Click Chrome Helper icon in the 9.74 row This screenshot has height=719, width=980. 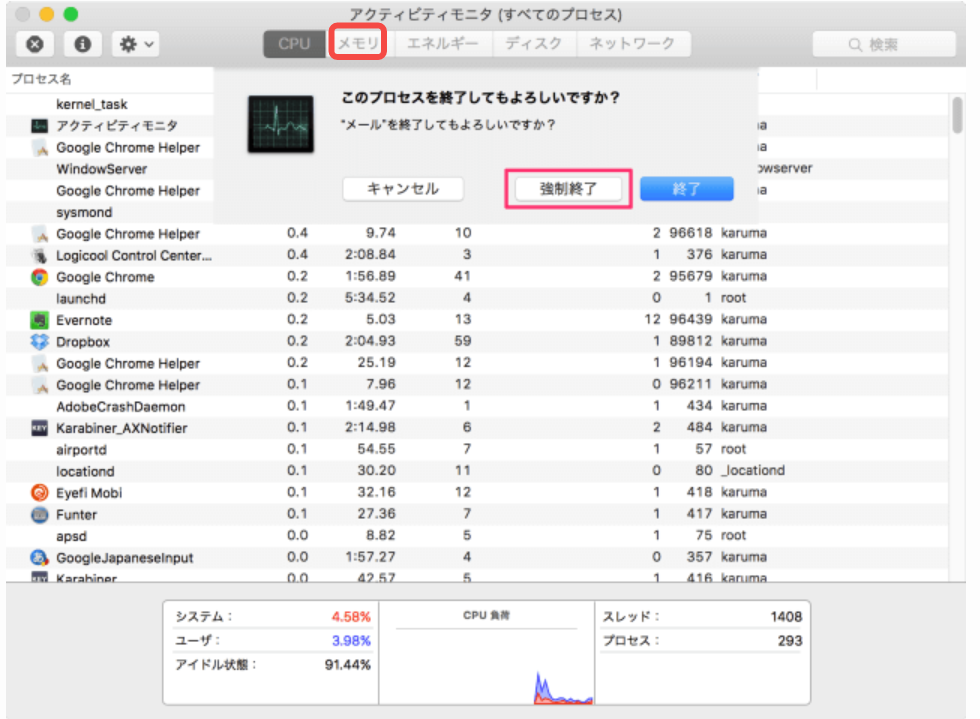coord(40,234)
